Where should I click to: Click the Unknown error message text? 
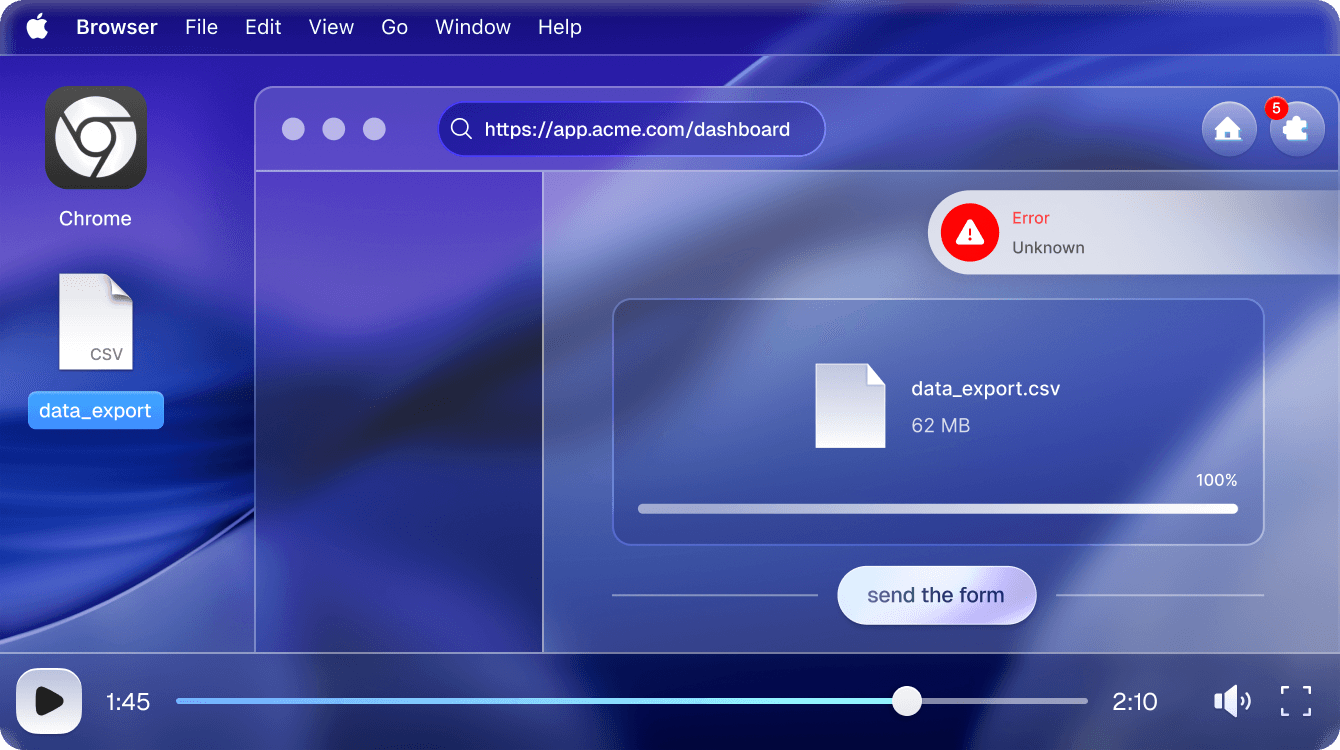(x=1048, y=248)
